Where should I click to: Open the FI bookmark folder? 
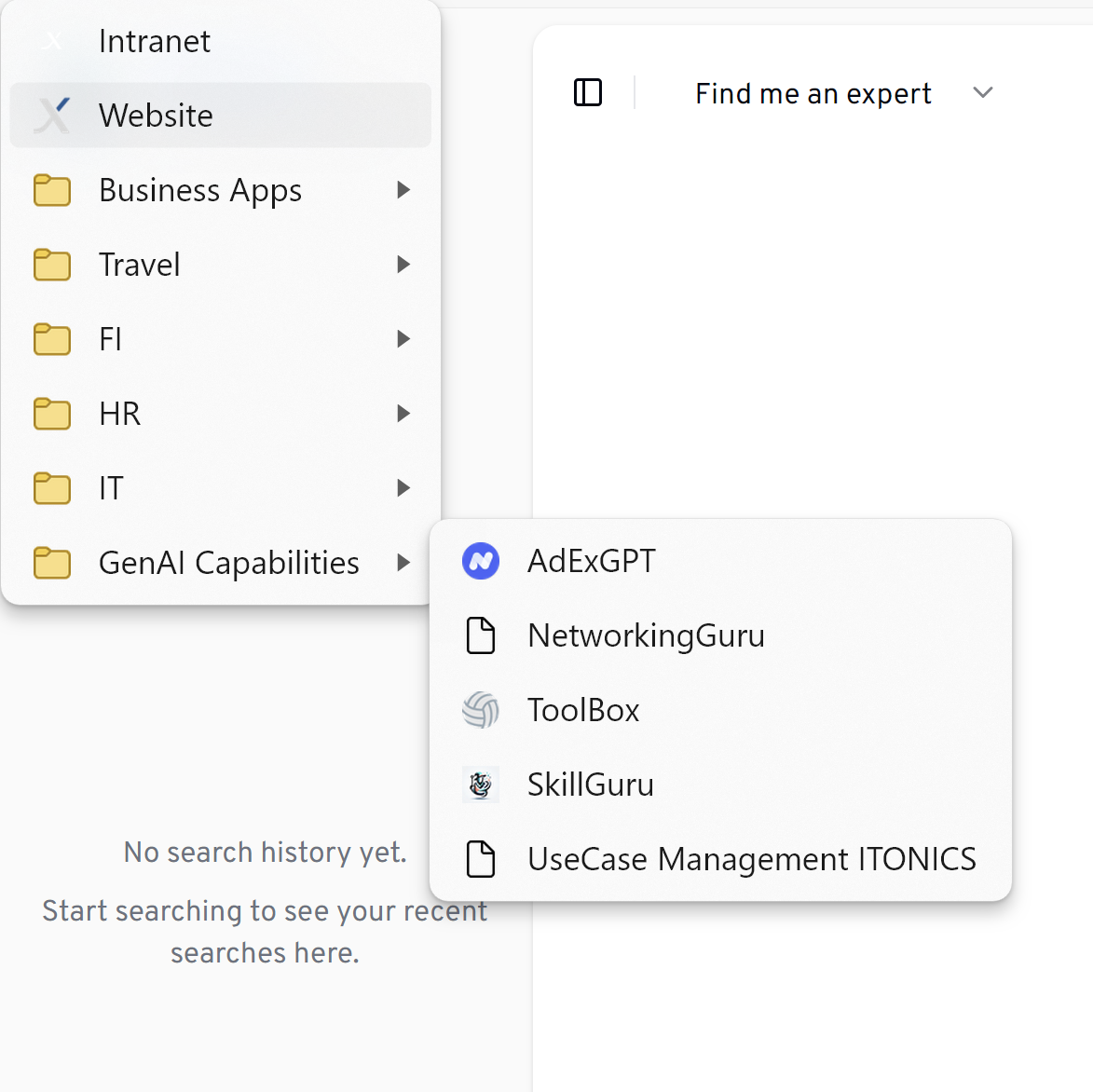[x=111, y=339]
